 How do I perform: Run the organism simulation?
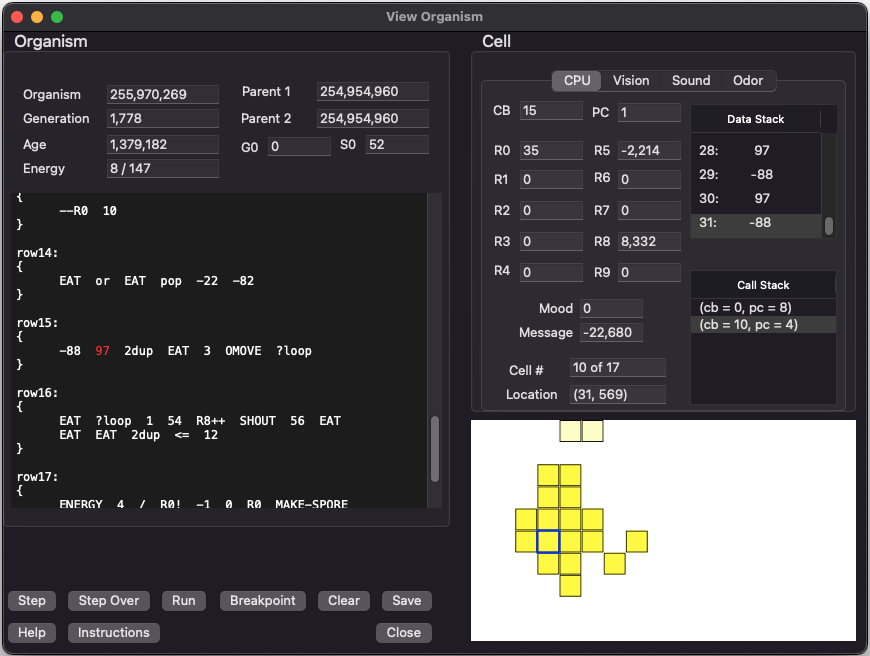click(x=184, y=601)
